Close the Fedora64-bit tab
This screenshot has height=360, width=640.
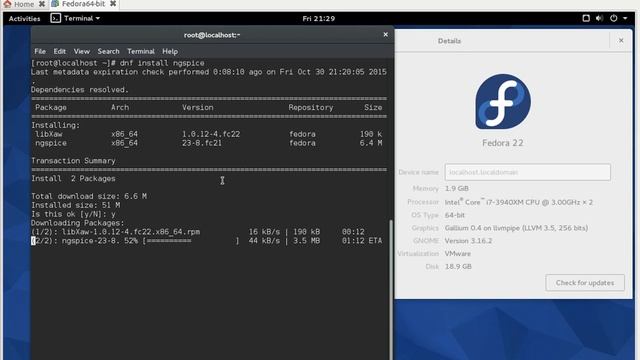[113, 4]
